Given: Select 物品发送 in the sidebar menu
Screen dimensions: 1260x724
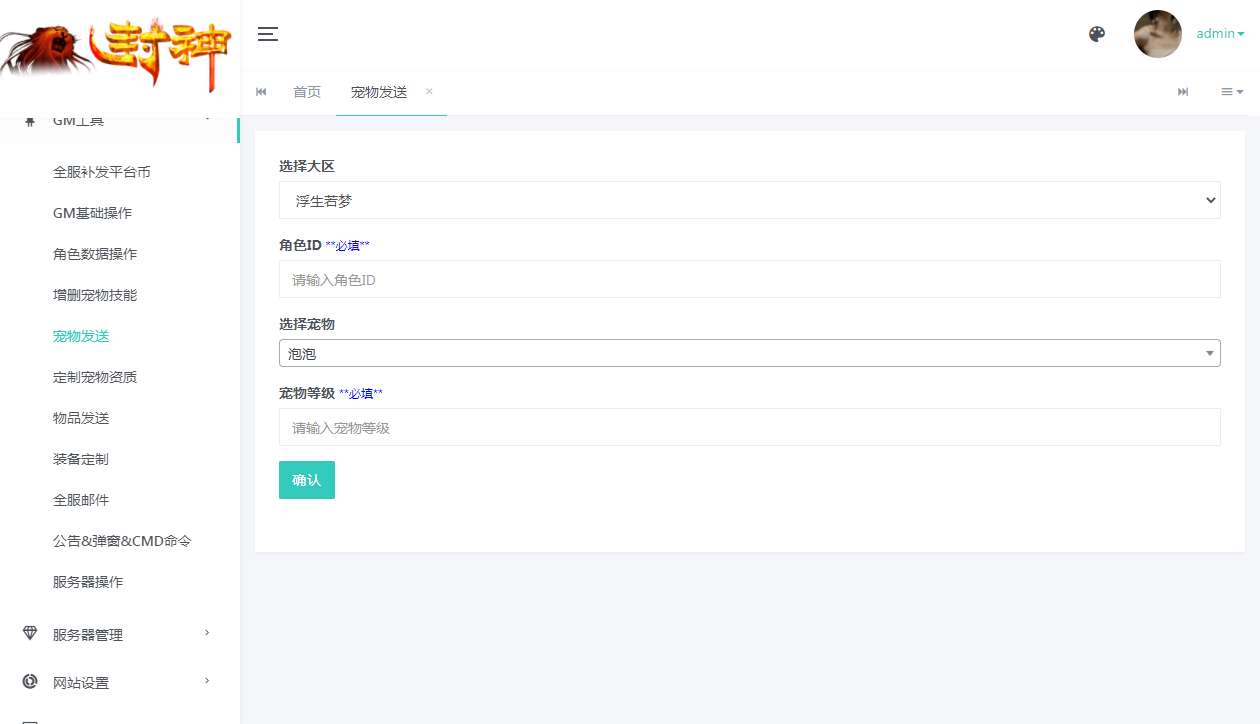Looking at the screenshot, I should (80, 418).
